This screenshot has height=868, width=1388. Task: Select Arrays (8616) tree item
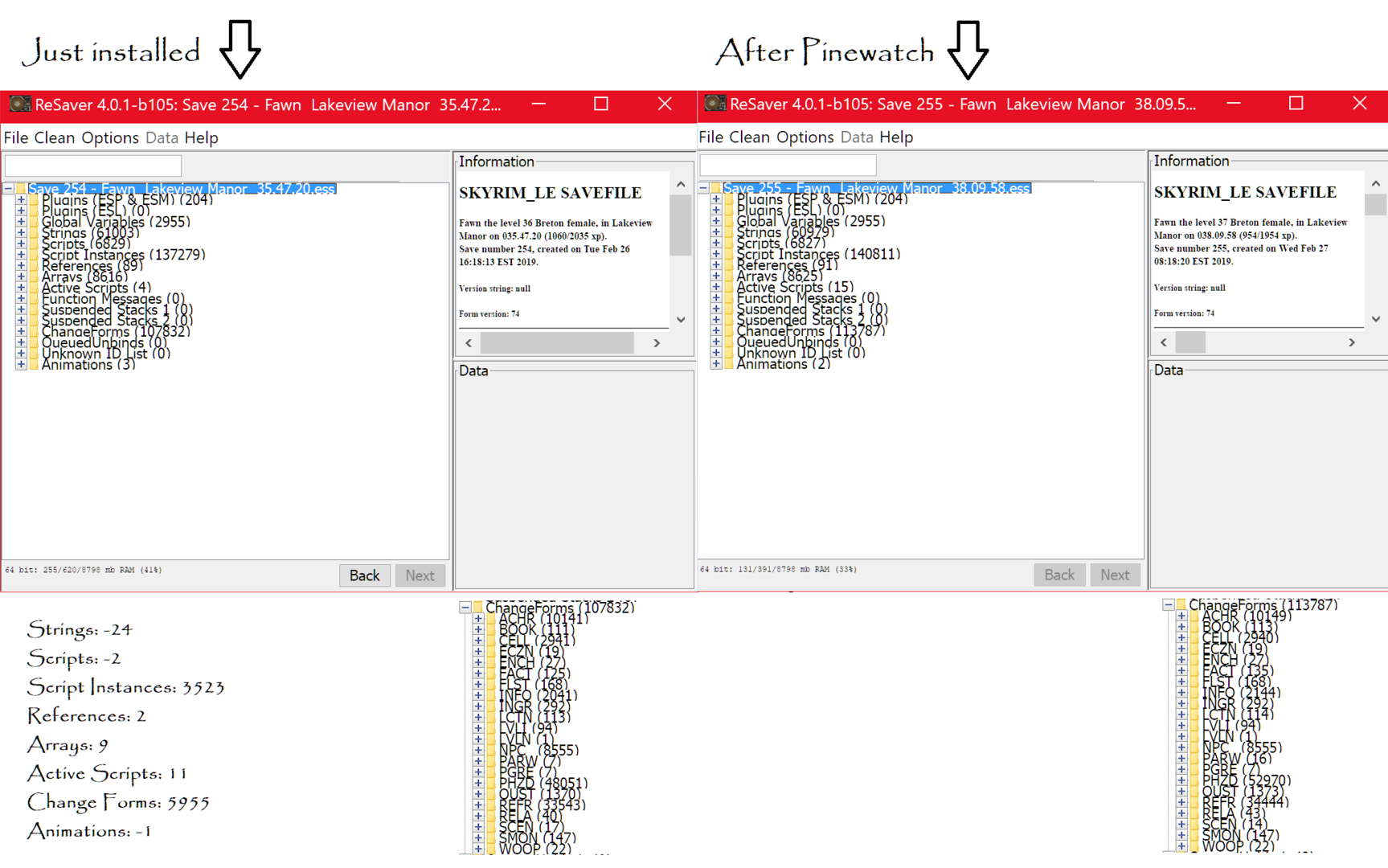[84, 276]
